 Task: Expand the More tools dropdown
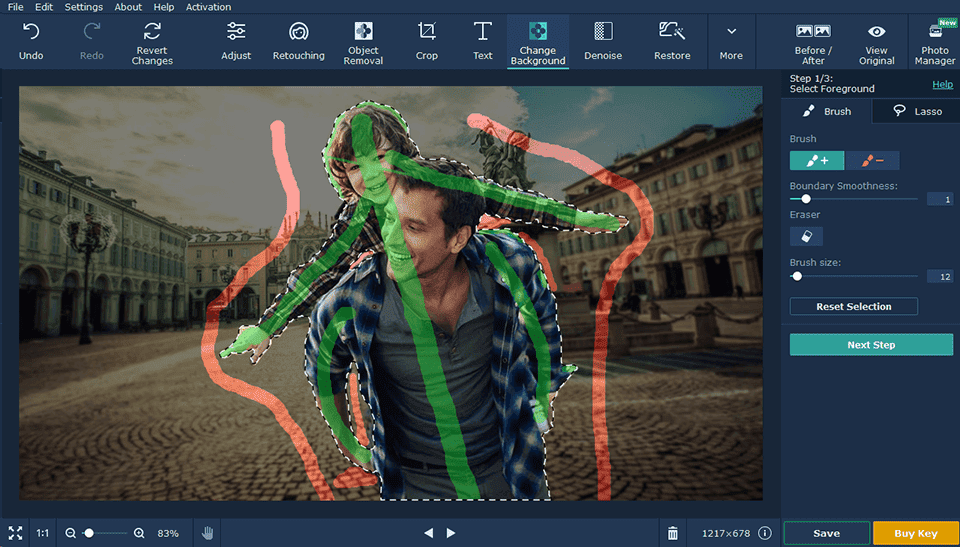tap(731, 41)
